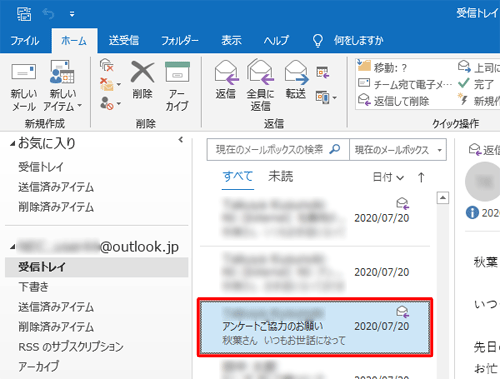Image resolution: width=500 pixels, height=379 pixels.
Task: Open 削除済みアイテム under the outlook.jp account
Action: [x=56, y=327]
